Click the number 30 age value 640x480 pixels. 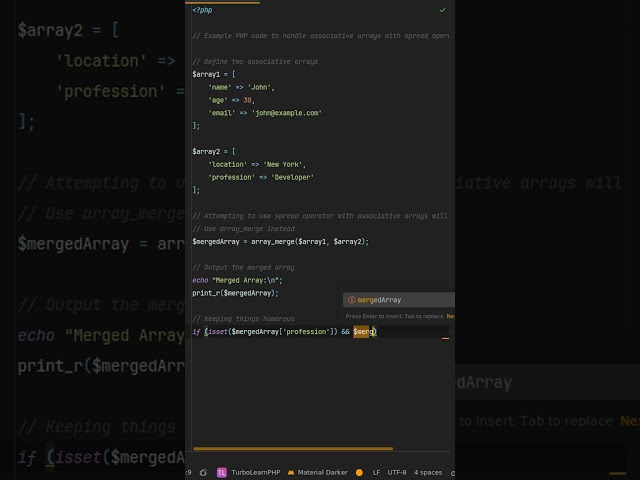click(247, 100)
